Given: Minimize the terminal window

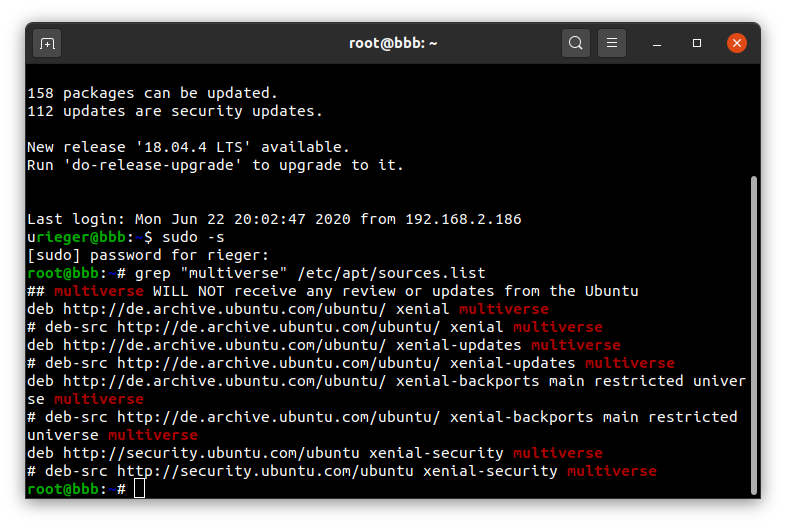Looking at the screenshot, I should pos(657,44).
